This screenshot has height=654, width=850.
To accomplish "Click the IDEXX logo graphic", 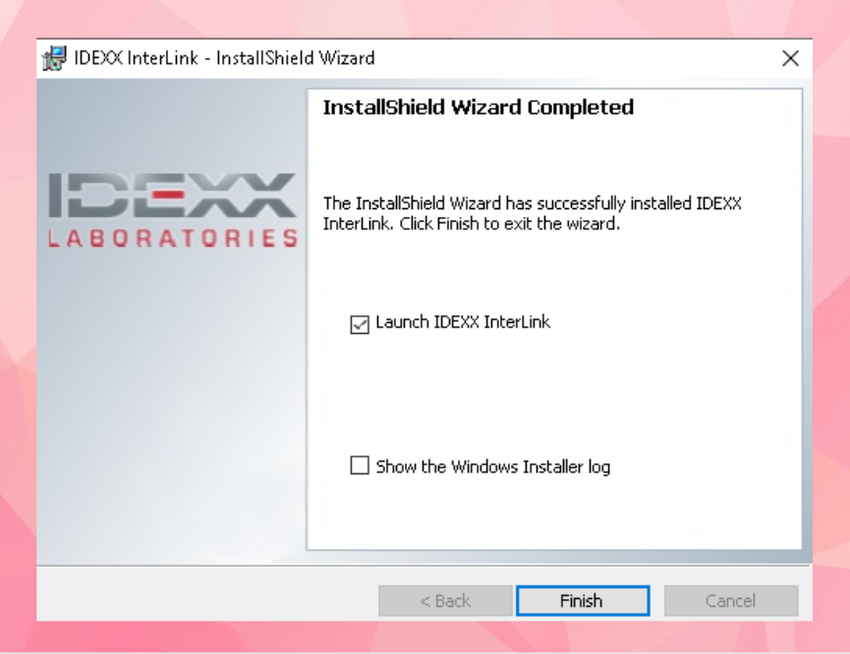I will coord(172,210).
